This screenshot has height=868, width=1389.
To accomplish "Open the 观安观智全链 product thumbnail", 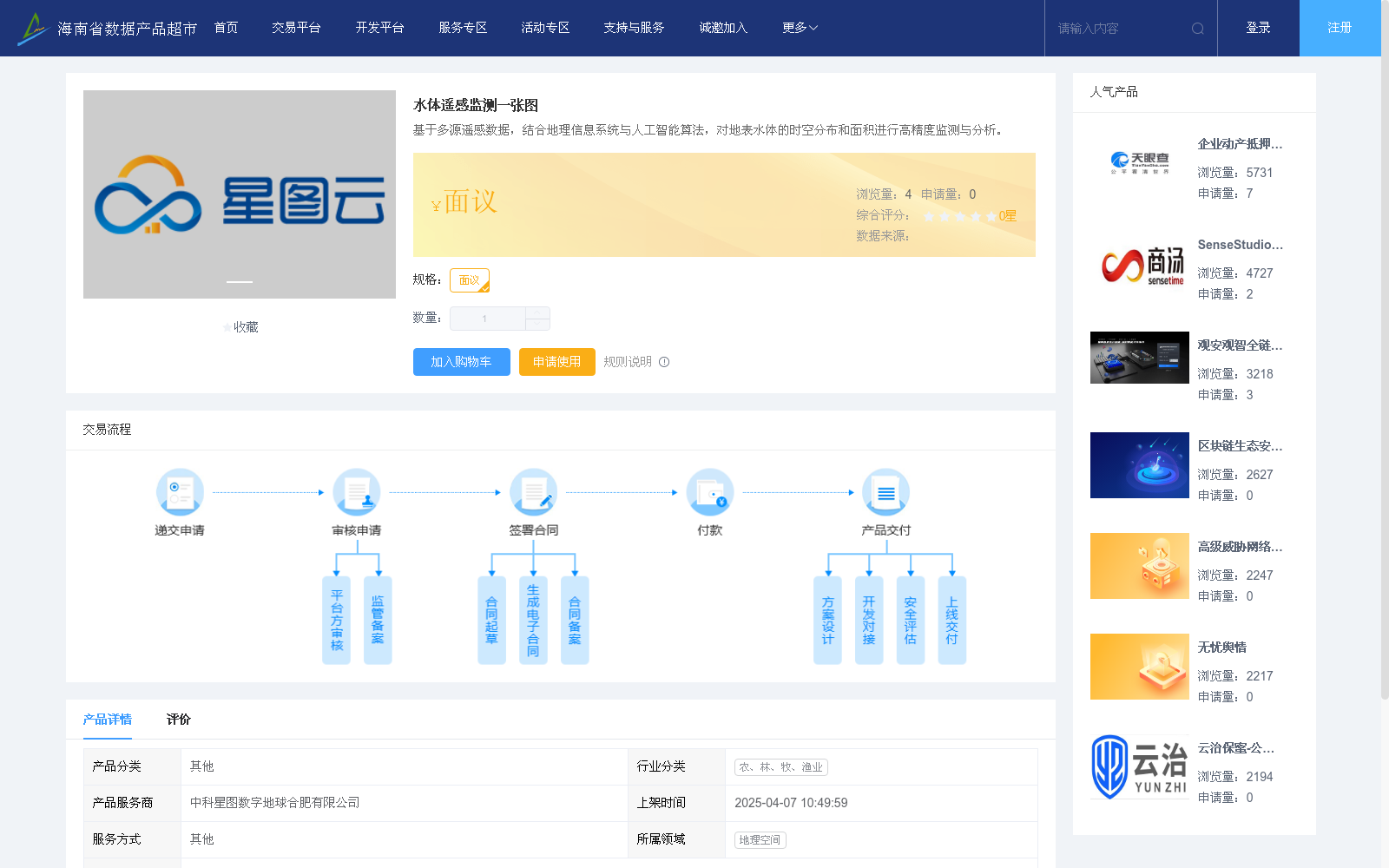I will [1140, 358].
